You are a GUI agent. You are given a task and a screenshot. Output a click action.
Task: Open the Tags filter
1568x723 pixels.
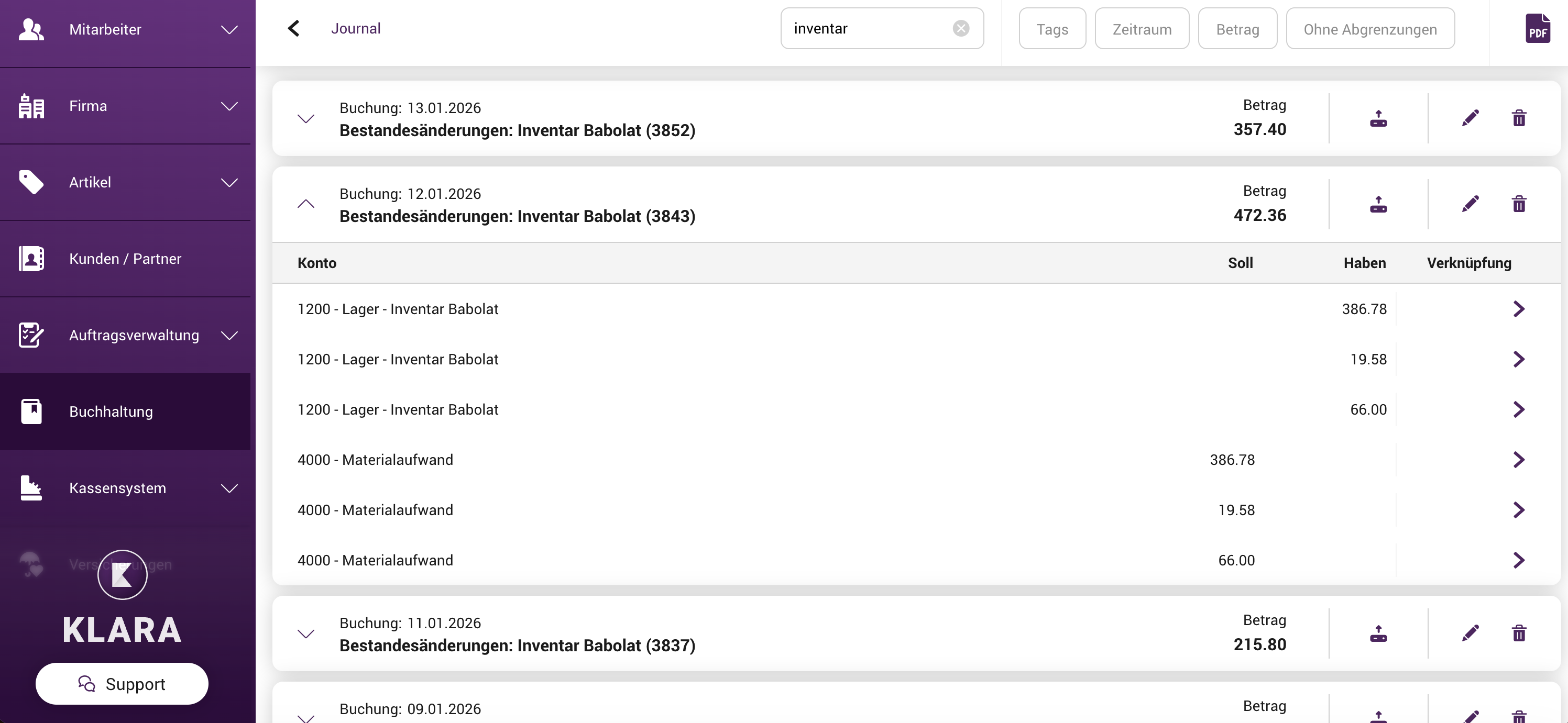1052,29
